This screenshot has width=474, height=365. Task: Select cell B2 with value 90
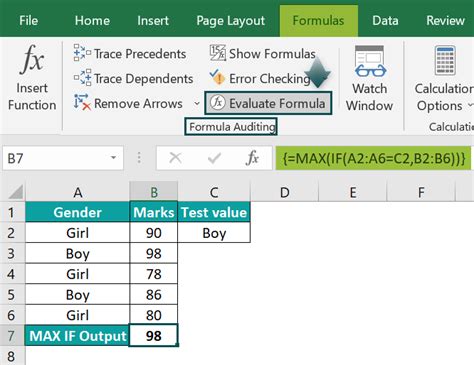[x=154, y=233]
